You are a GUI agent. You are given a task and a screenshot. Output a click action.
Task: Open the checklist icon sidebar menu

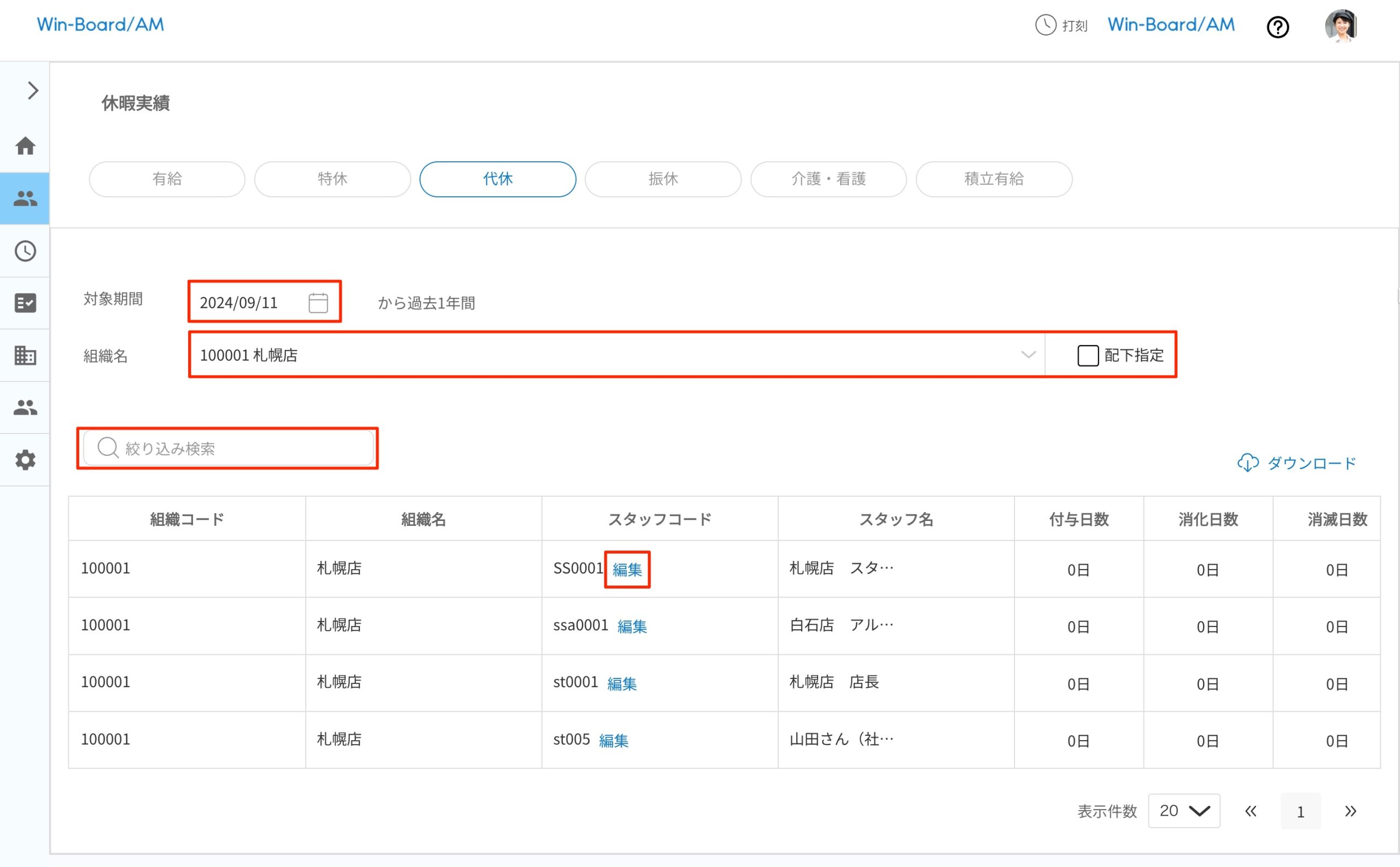point(25,303)
